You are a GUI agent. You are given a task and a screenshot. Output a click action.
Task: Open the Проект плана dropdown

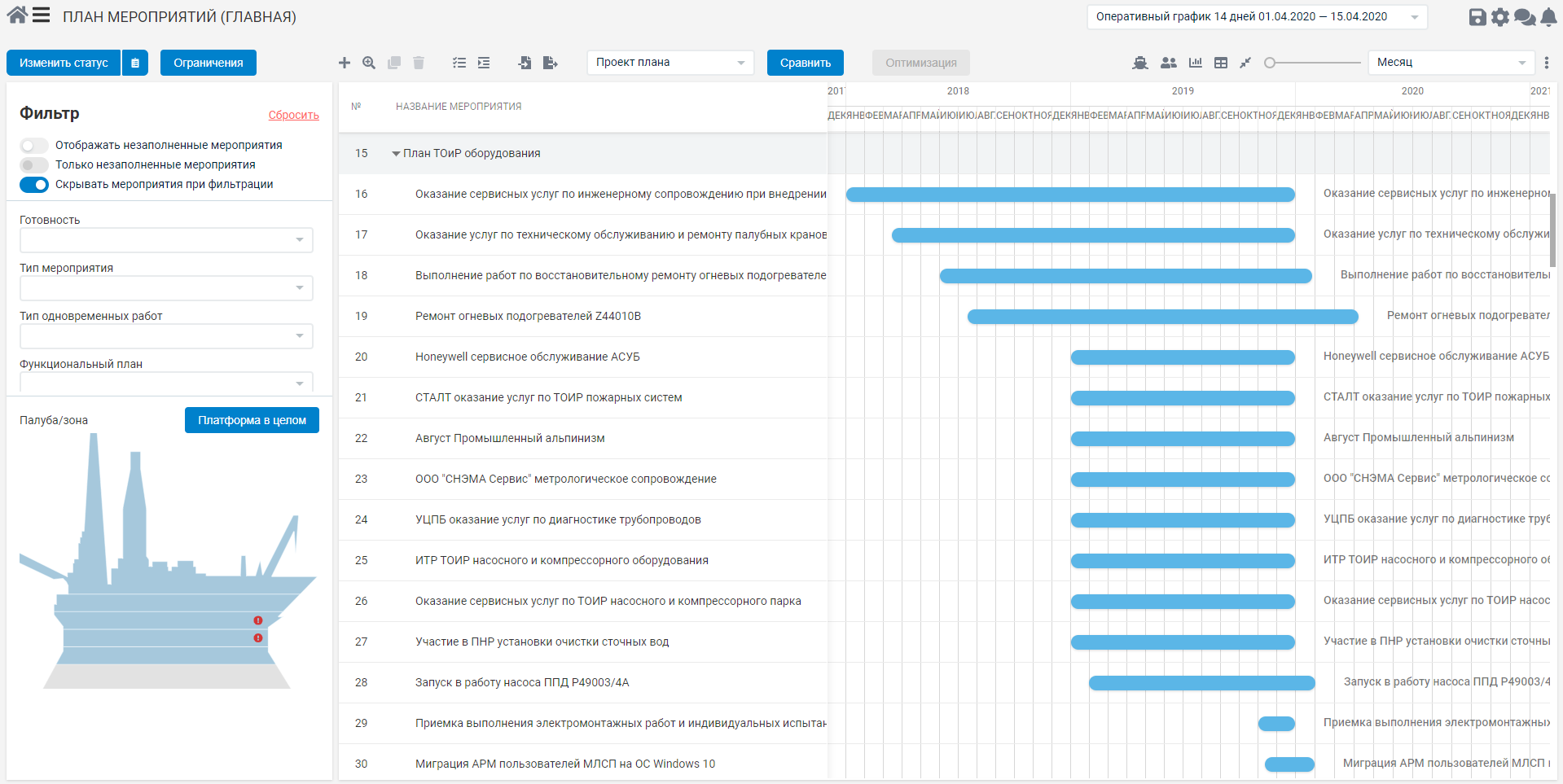(670, 63)
